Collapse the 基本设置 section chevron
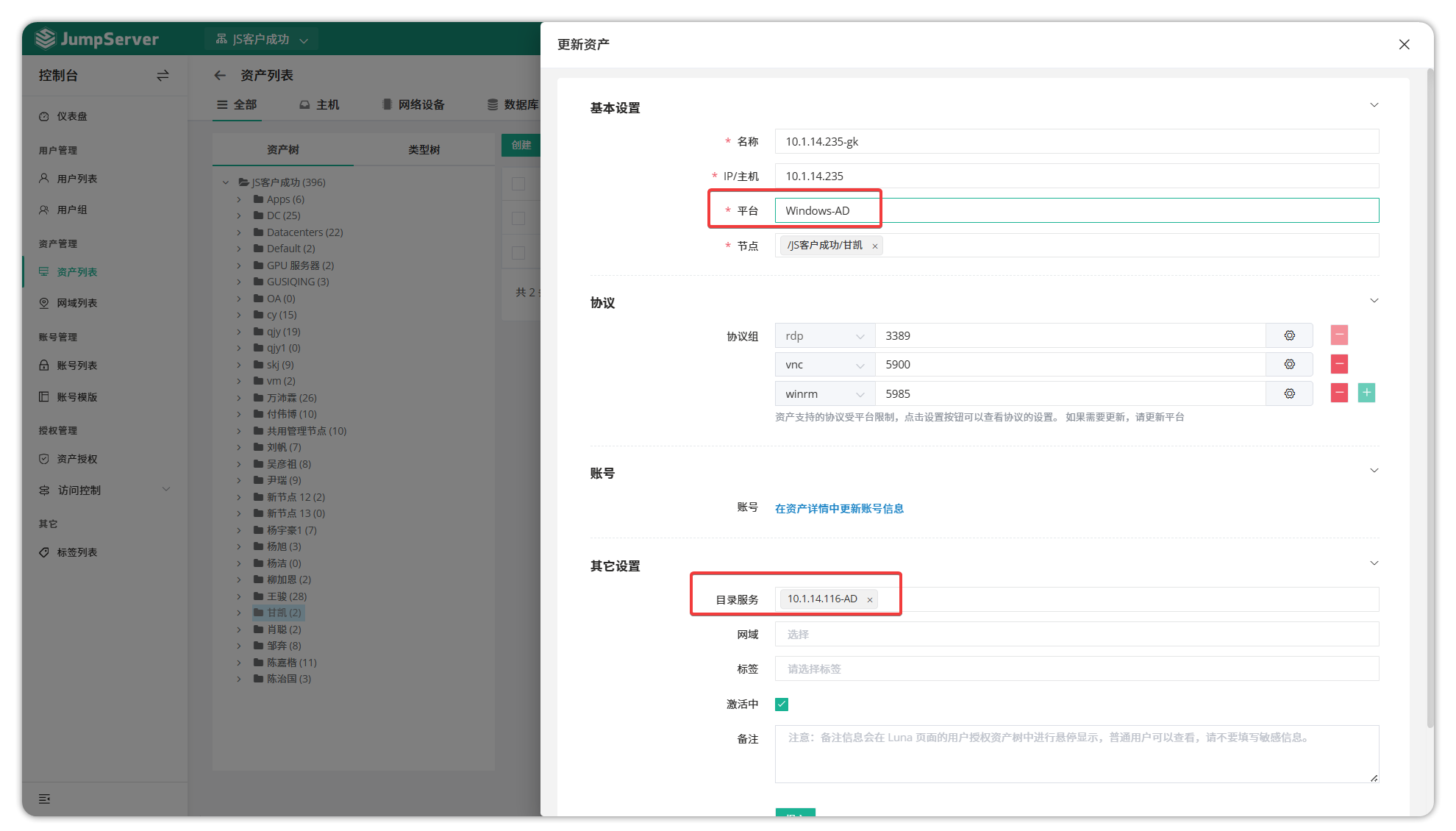The image size is (1456, 831). (x=1374, y=105)
